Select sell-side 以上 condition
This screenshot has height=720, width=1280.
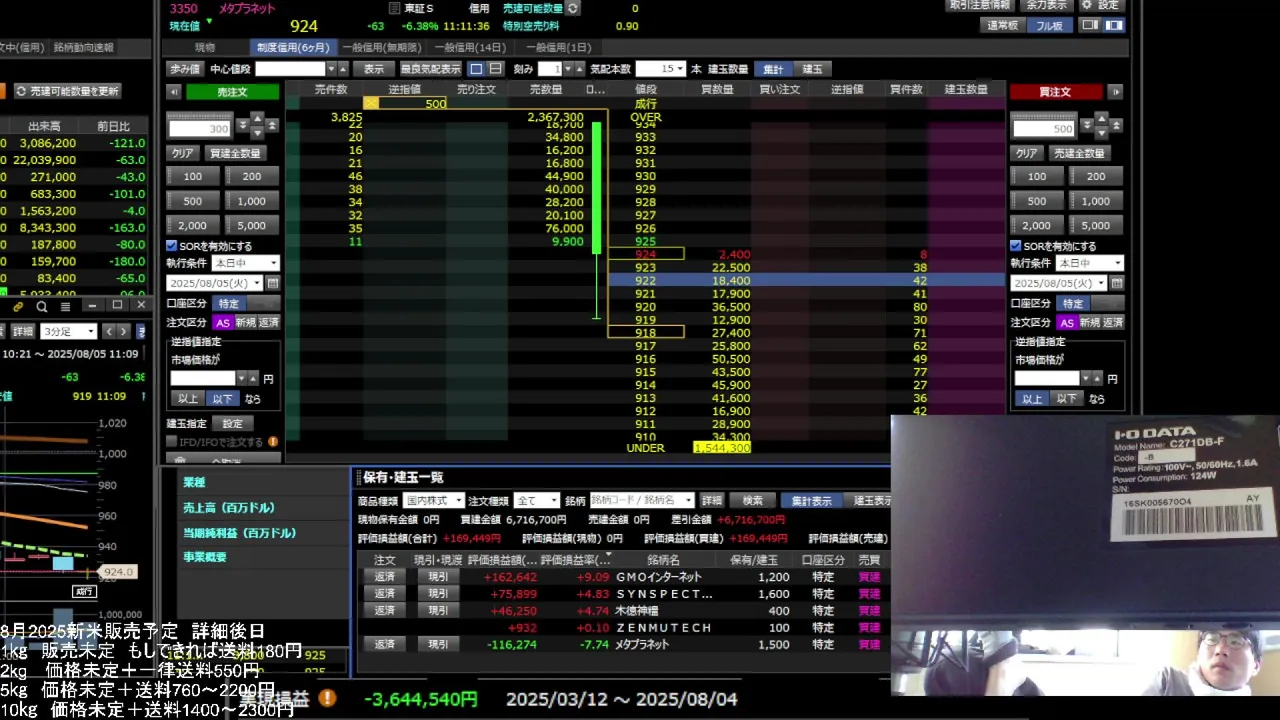pyautogui.click(x=187, y=399)
